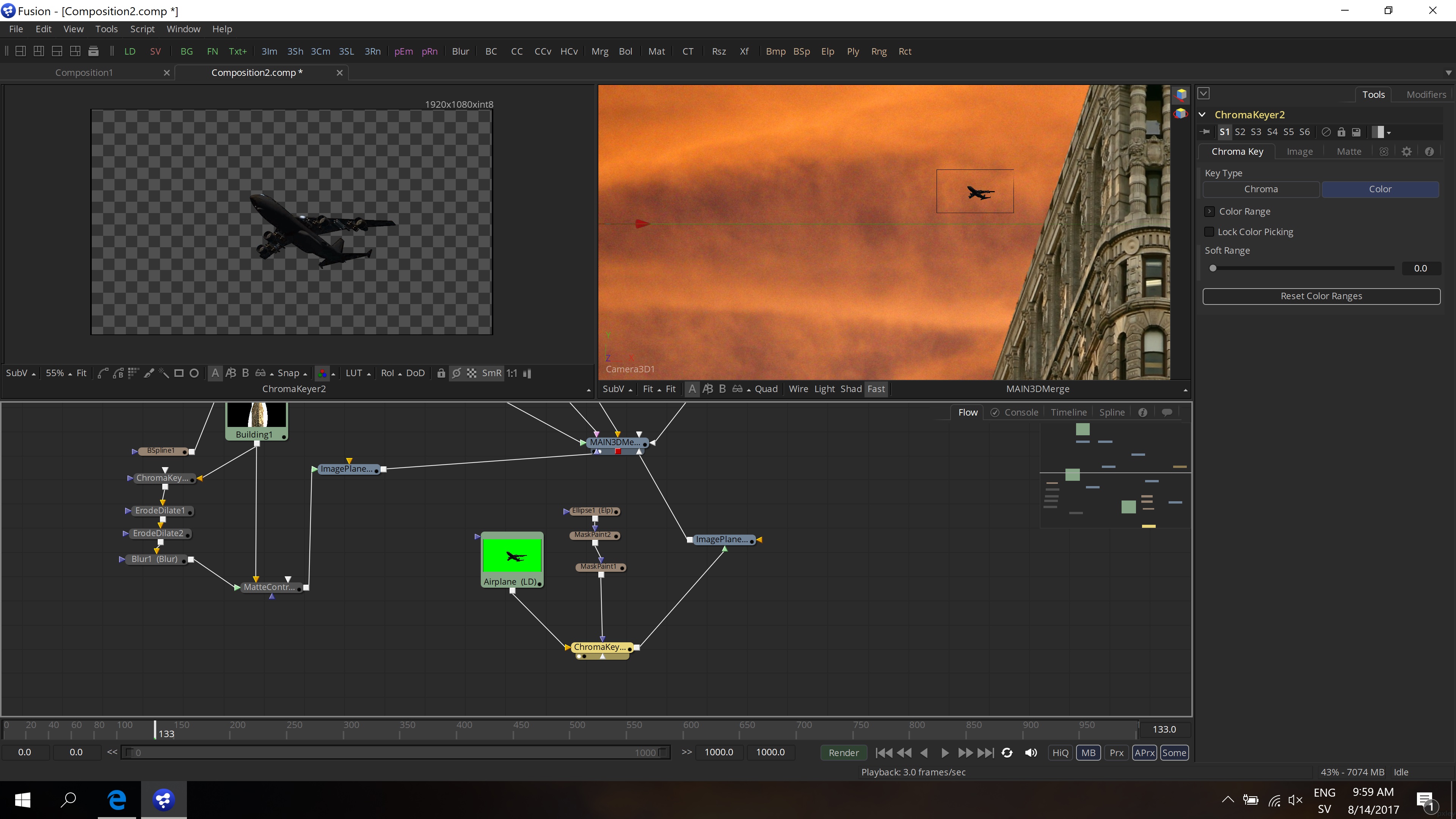The width and height of the screenshot is (1456, 819).
Task: Click the stereo glasses icon in left viewer
Action: pos(260,373)
